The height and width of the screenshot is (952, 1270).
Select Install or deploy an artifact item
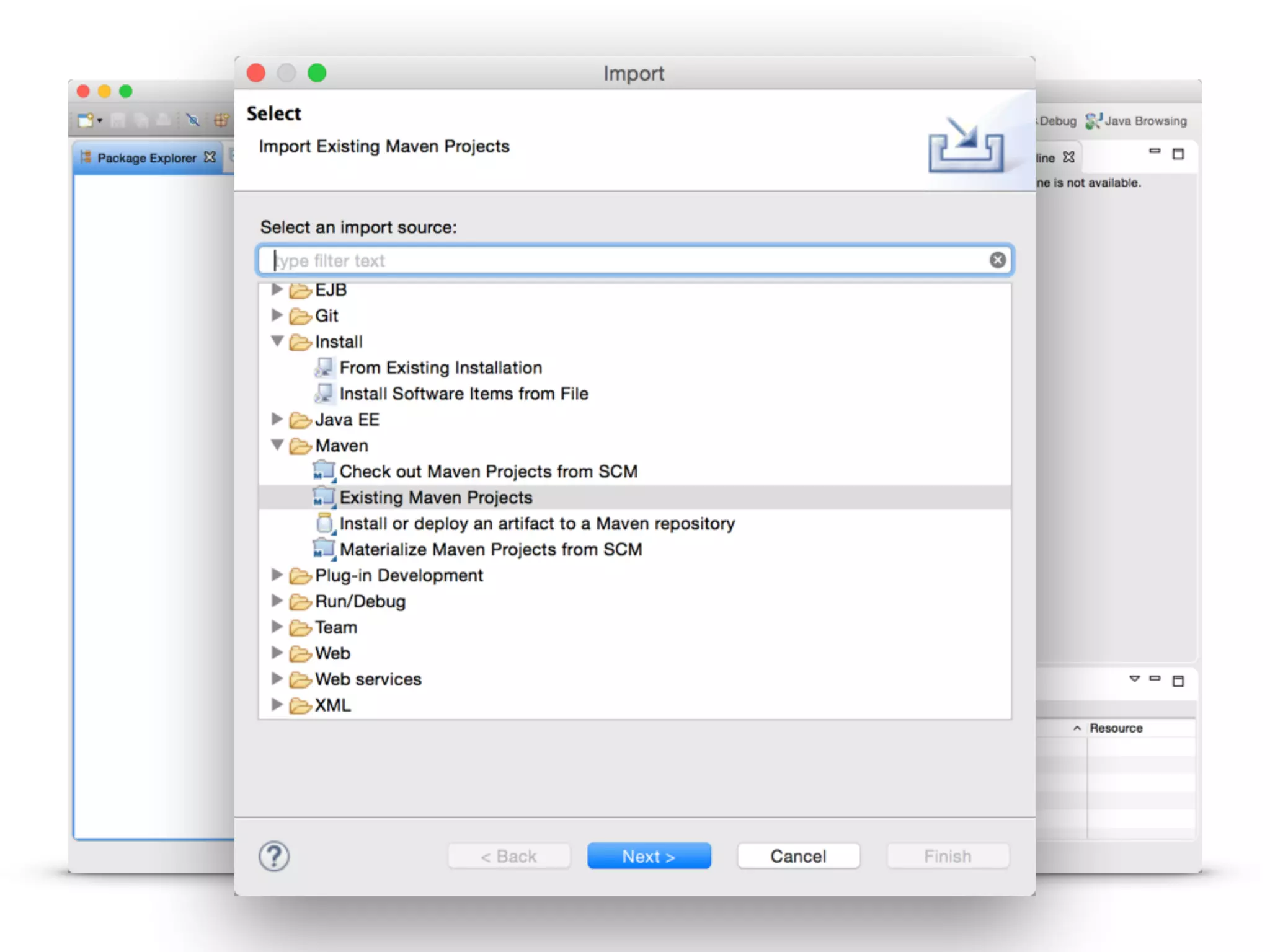point(536,524)
